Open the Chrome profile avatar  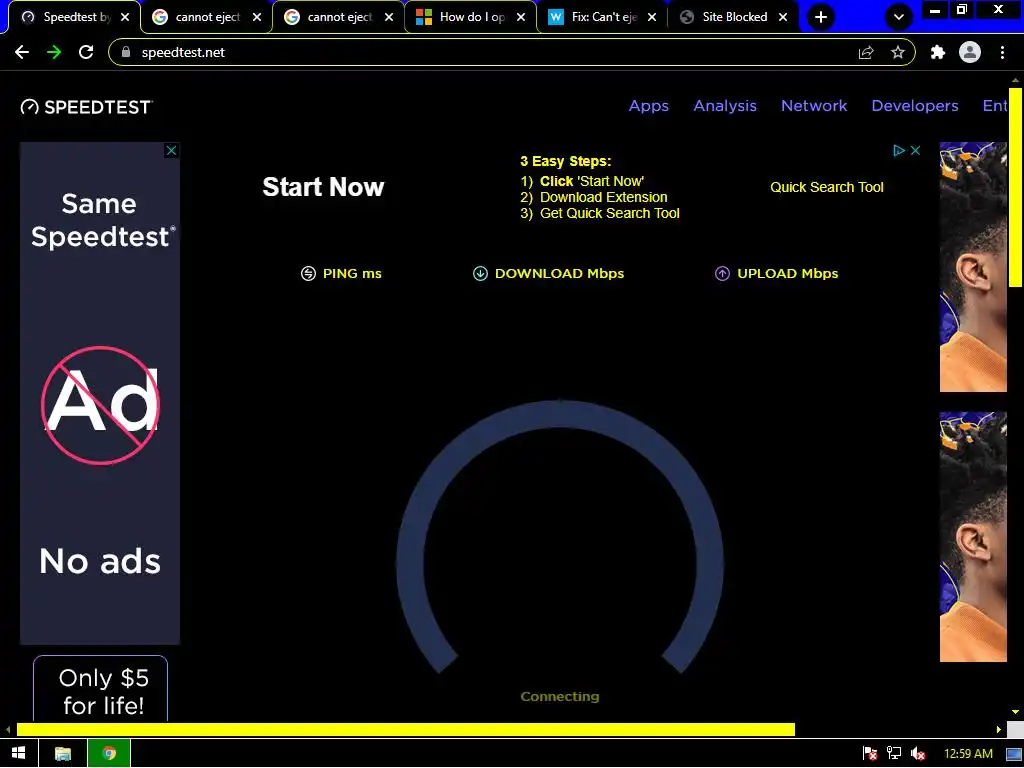tap(970, 52)
